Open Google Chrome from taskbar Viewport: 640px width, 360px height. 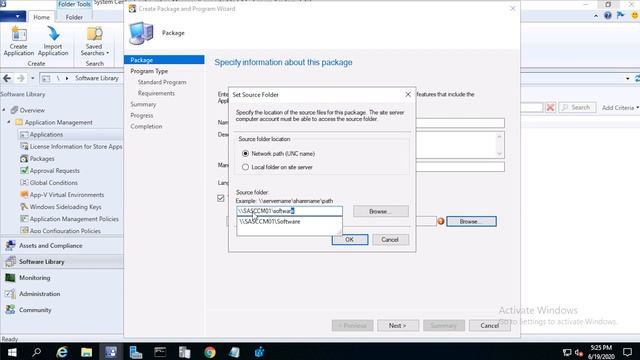pos(210,352)
